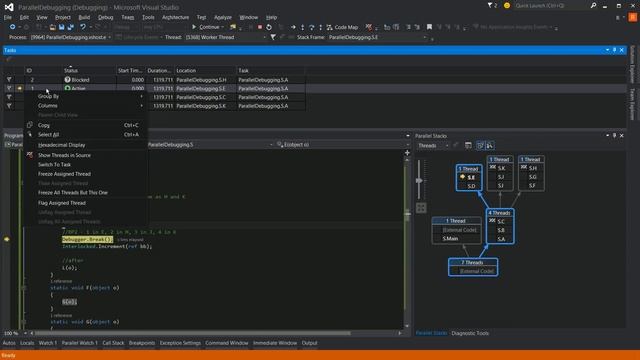Open the Threads view dropdown in Parallel Stacks

coord(433,146)
